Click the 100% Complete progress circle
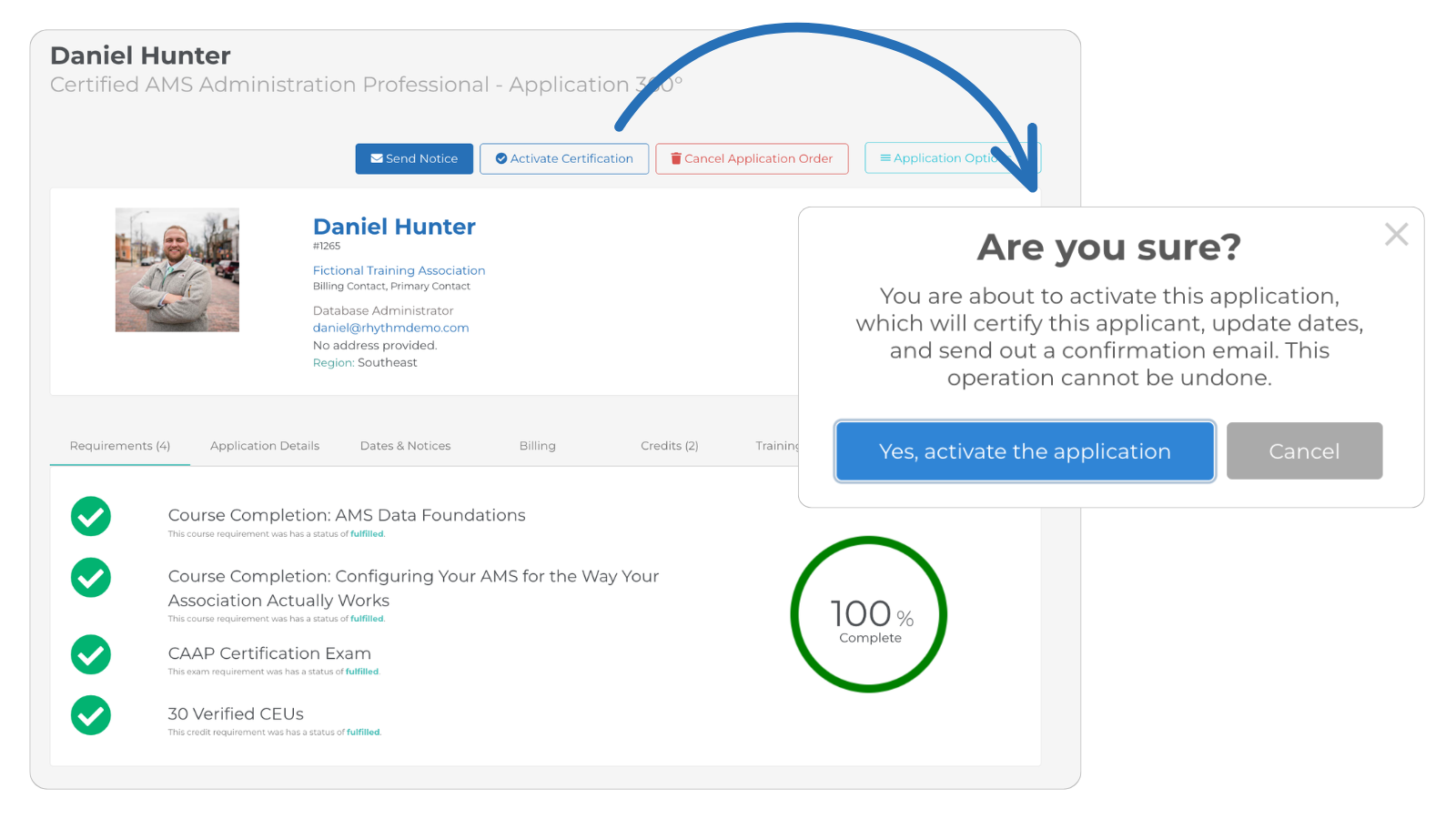 (x=868, y=615)
